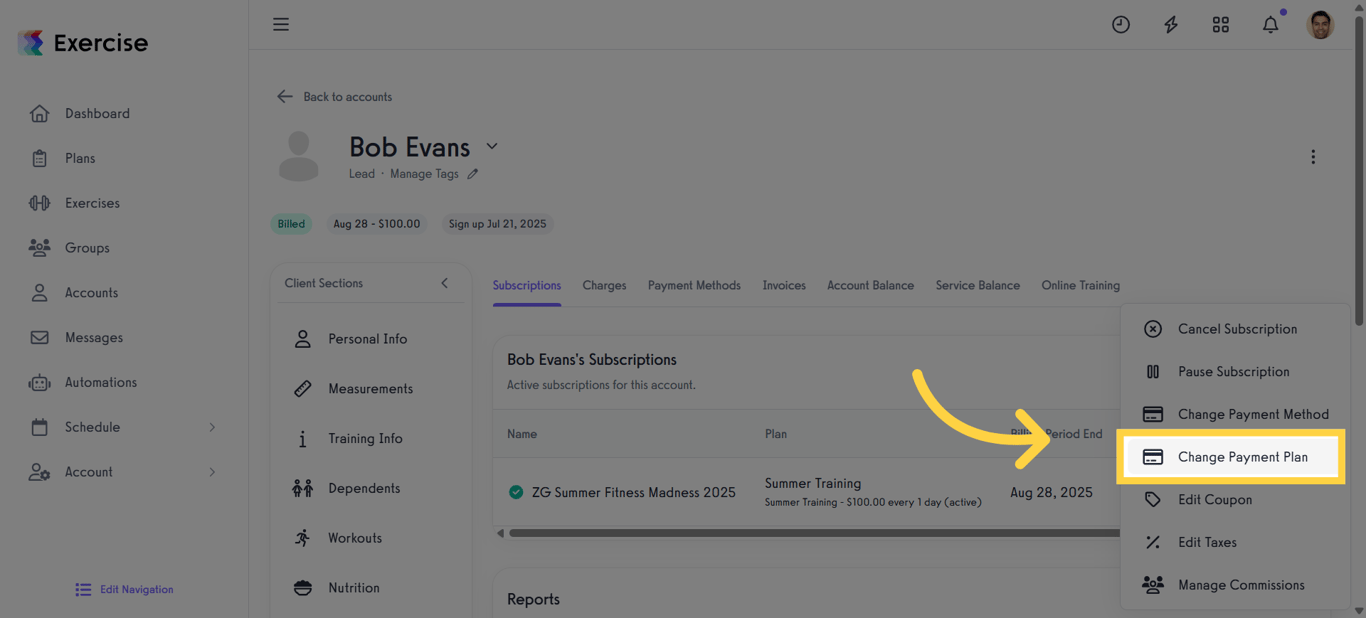Viewport: 1366px width, 618px height.
Task: Open Exercises in sidebar
Action: point(92,203)
